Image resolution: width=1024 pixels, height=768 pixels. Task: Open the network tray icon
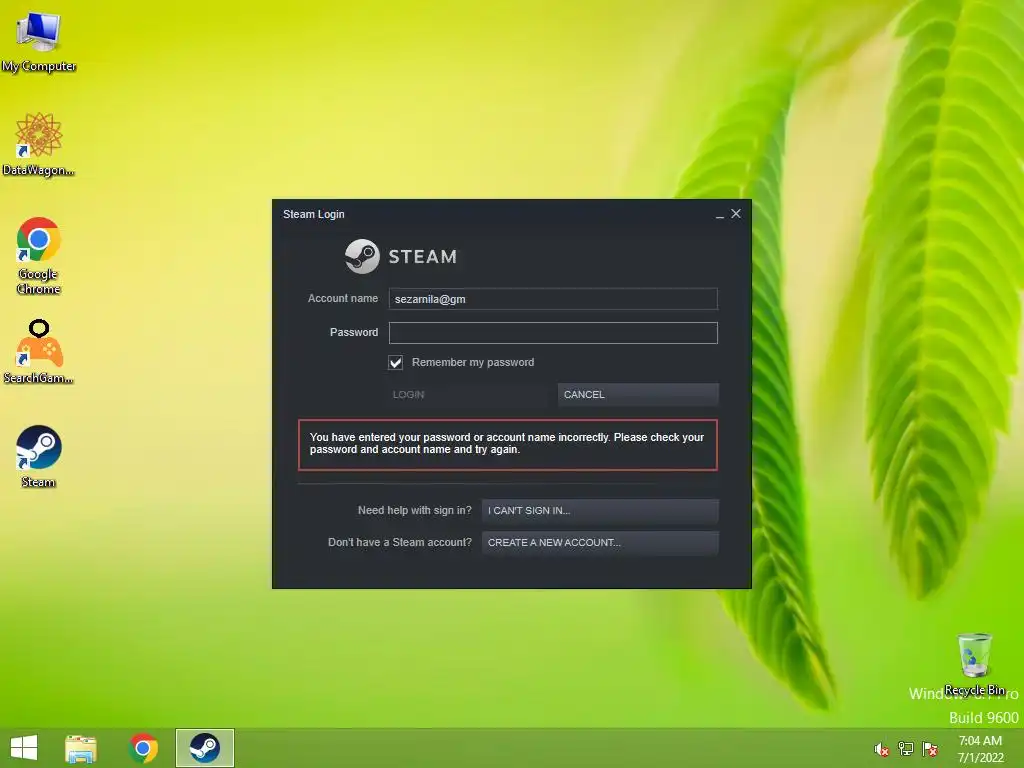(x=906, y=749)
